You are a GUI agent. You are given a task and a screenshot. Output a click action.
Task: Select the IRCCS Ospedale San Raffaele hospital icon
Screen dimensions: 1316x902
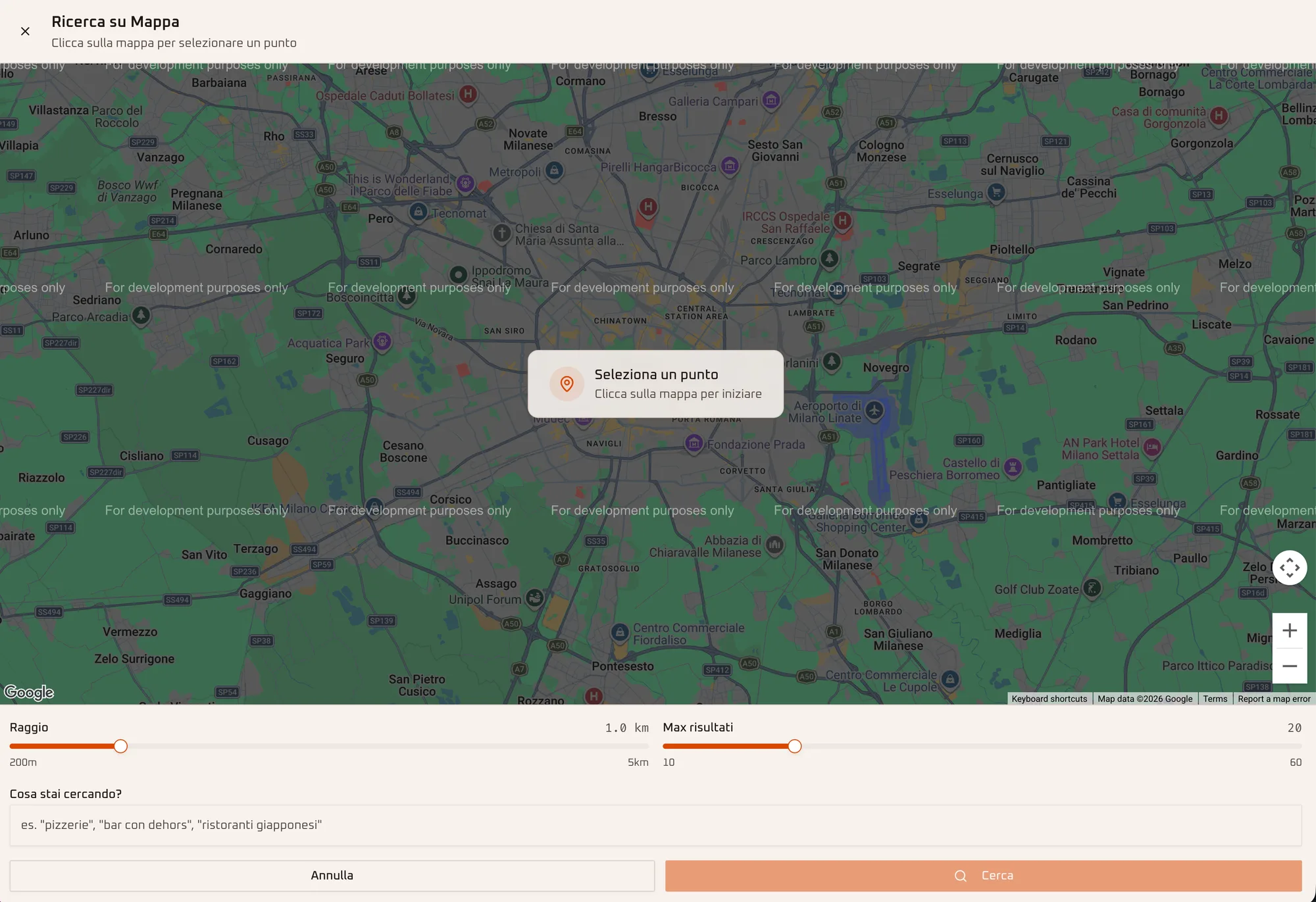click(x=843, y=220)
